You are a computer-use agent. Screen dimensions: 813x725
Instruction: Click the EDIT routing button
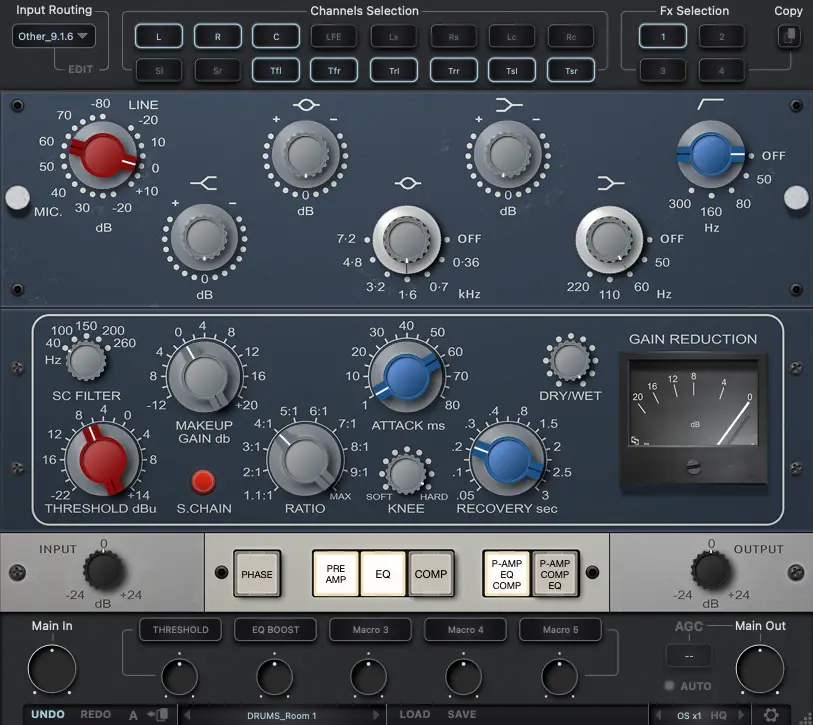click(80, 69)
